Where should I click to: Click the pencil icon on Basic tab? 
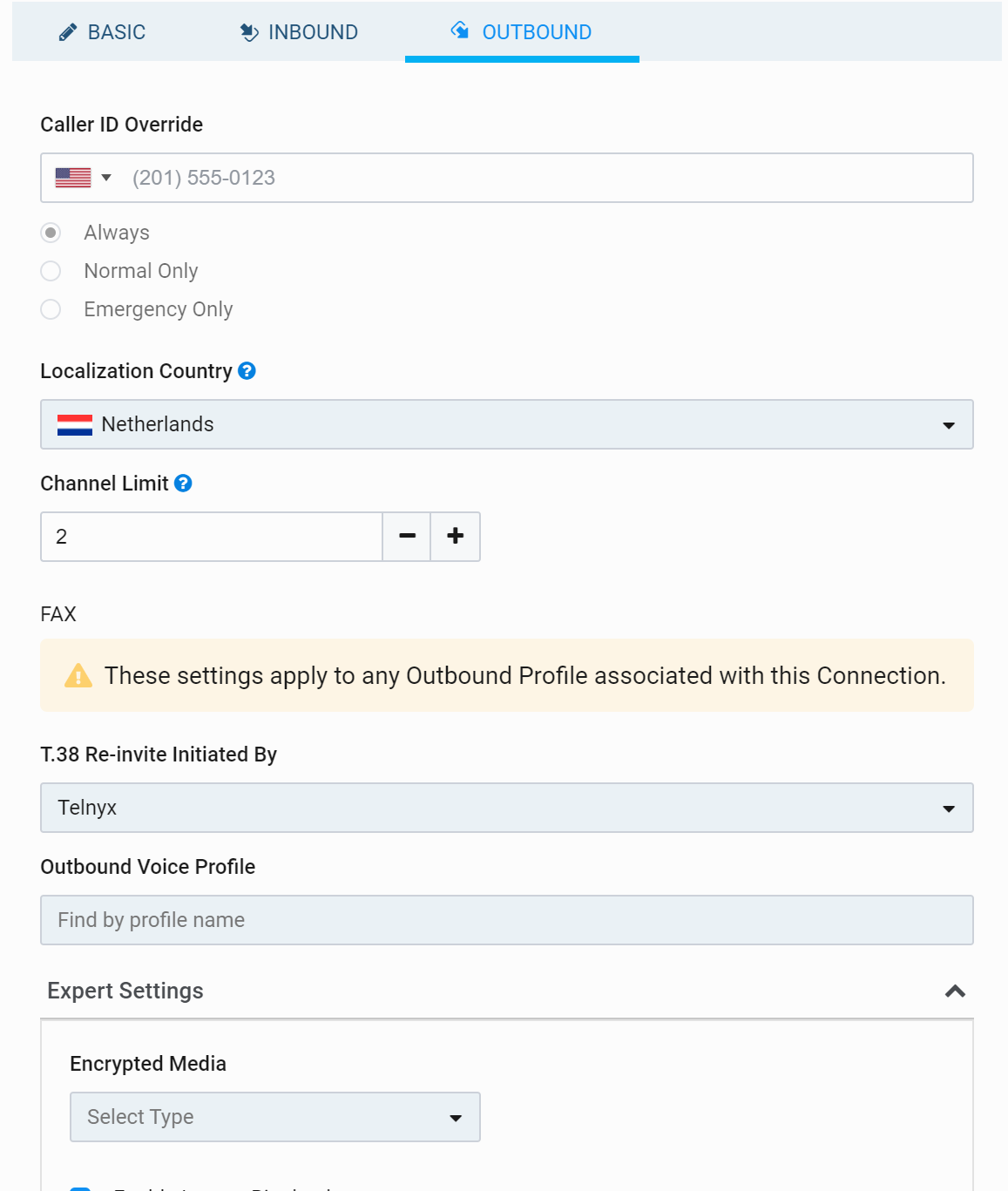[67, 33]
